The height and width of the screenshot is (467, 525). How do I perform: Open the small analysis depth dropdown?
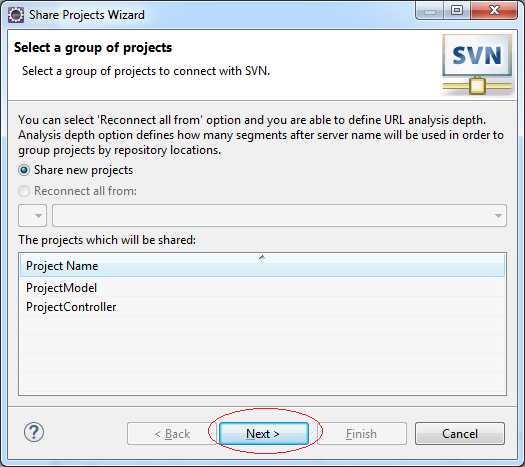[32, 216]
